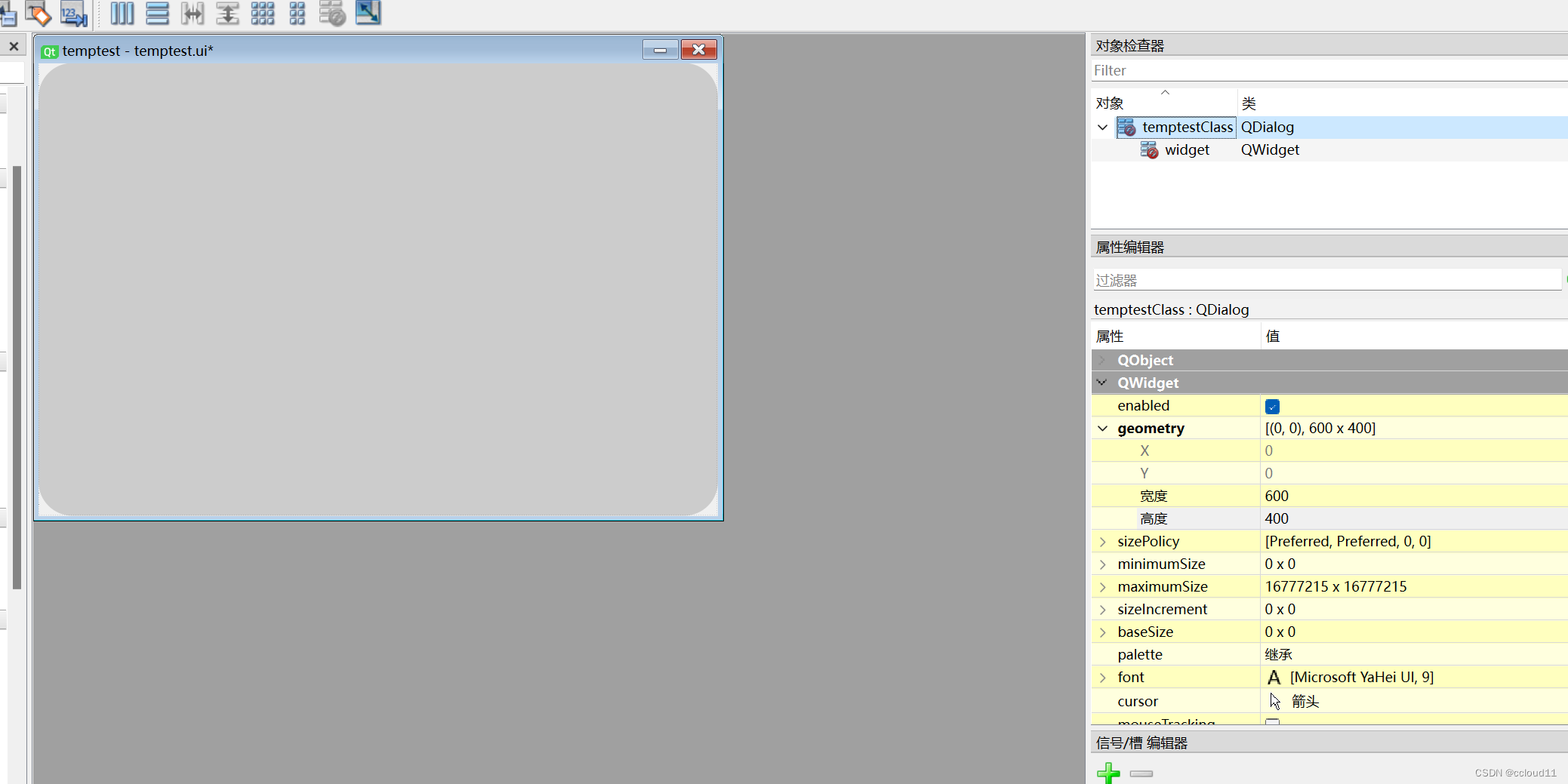
Task: Click the 对象检查器 panel title
Action: [x=1130, y=46]
